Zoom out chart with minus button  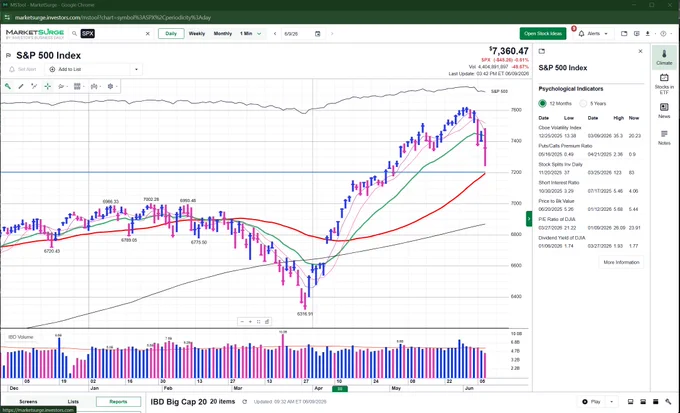click(242, 321)
